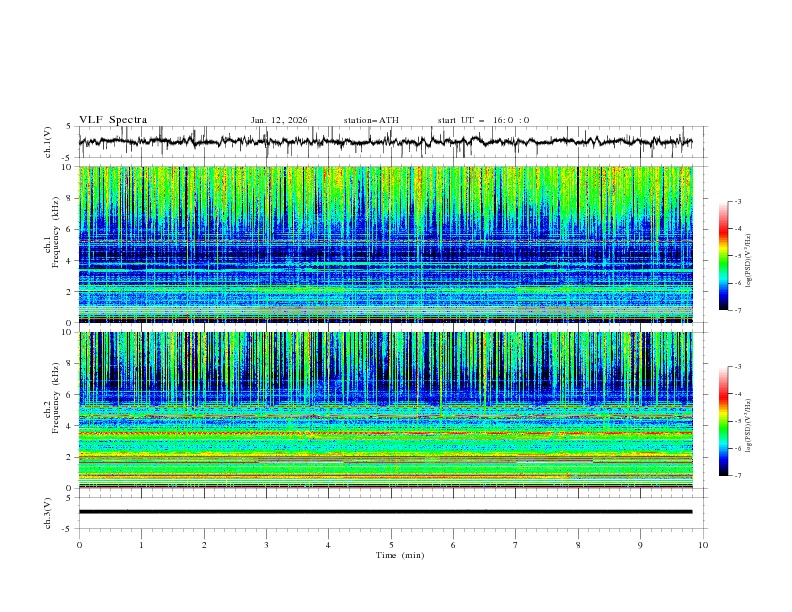Image resolution: width=792 pixels, height=612 pixels.
Task: Click the 'station=ATH' label
Action: tap(371, 120)
